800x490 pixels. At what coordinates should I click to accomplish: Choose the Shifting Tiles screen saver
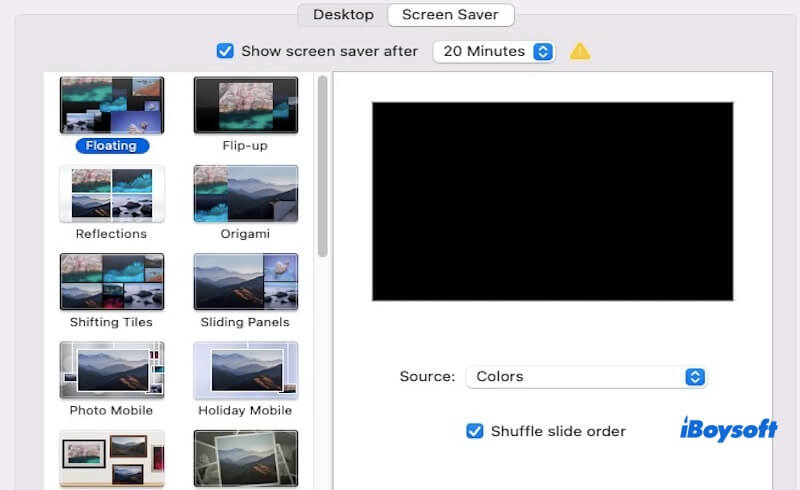click(x=111, y=281)
